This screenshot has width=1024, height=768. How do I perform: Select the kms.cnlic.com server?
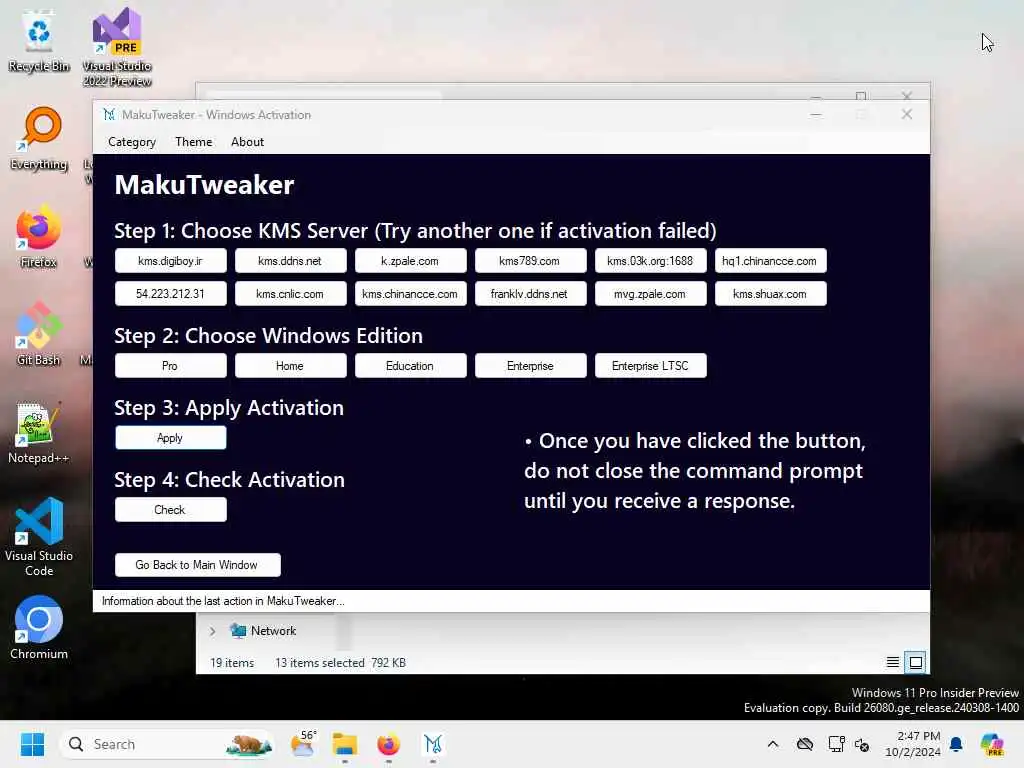tap(290, 294)
